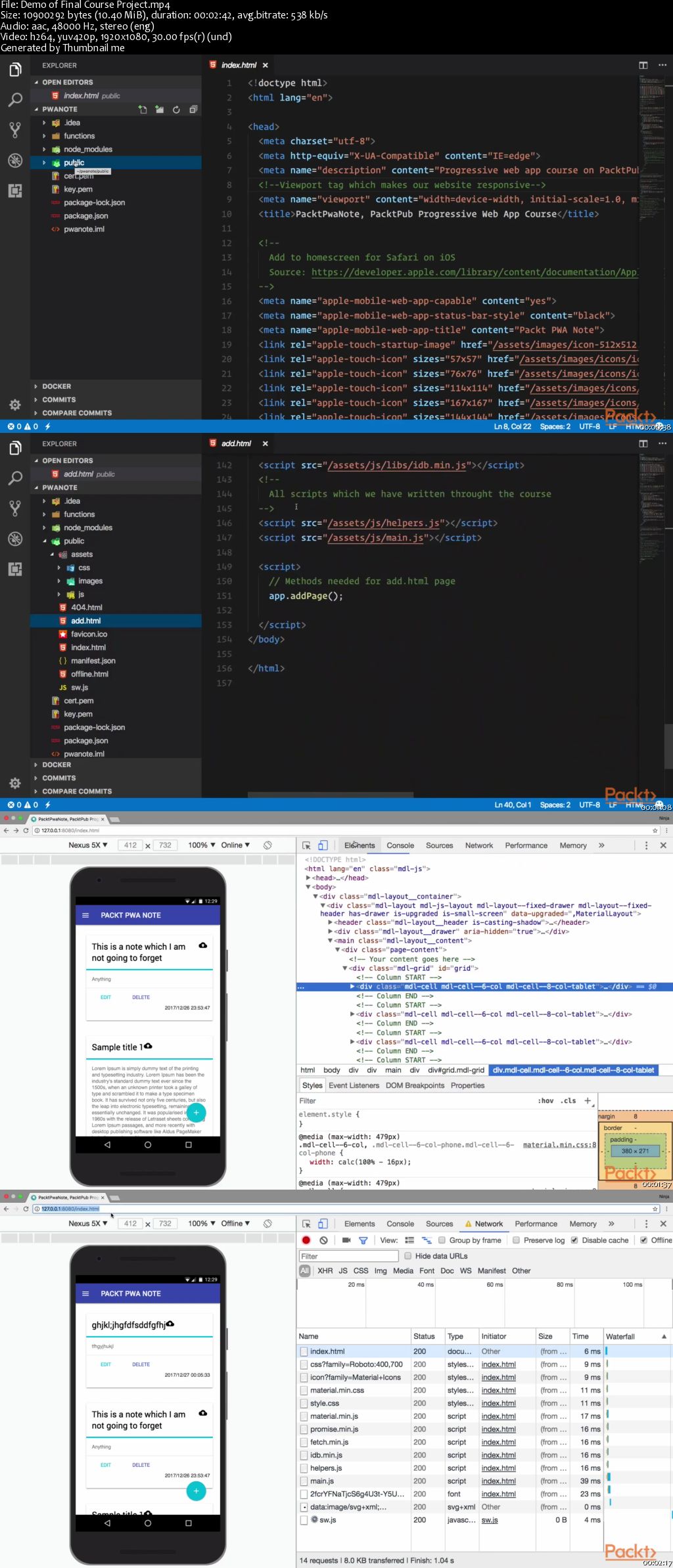The image size is (673, 1568).
Task: Open the Offline throttling dropdown above the phone
Action: click(x=235, y=1224)
